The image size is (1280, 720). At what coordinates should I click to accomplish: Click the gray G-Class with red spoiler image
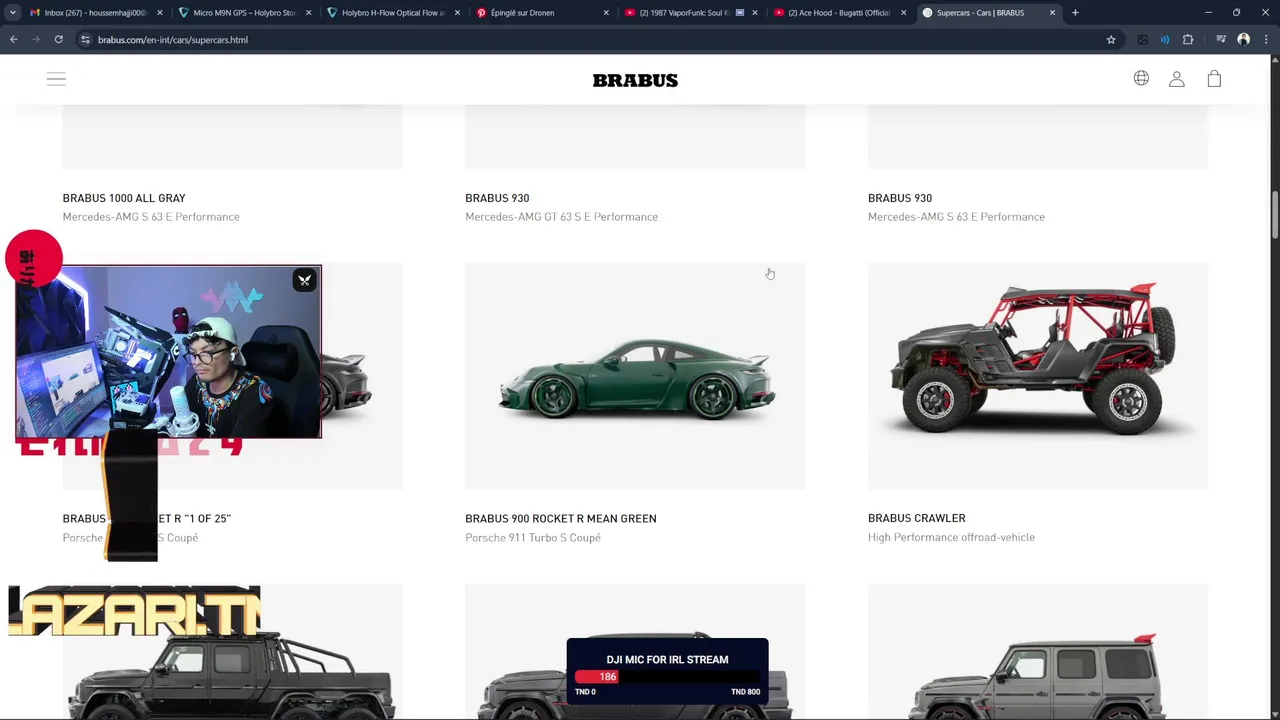1038,652
